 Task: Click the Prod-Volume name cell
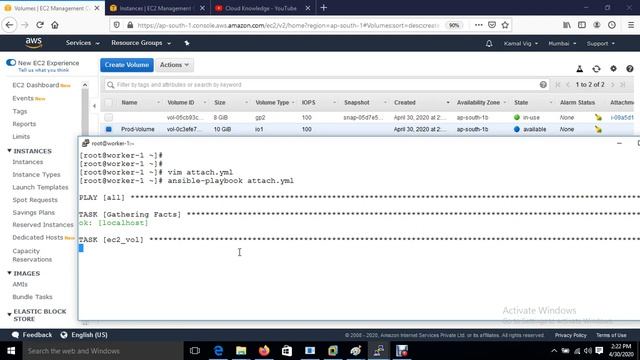(x=138, y=129)
